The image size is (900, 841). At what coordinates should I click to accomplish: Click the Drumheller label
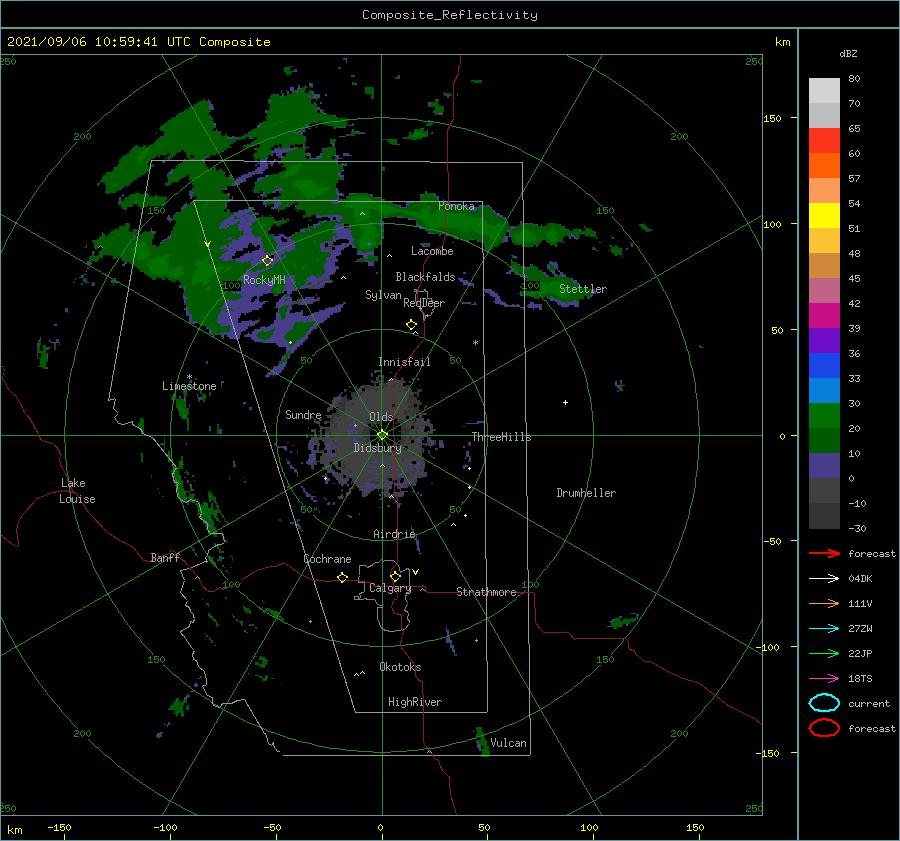pos(586,493)
